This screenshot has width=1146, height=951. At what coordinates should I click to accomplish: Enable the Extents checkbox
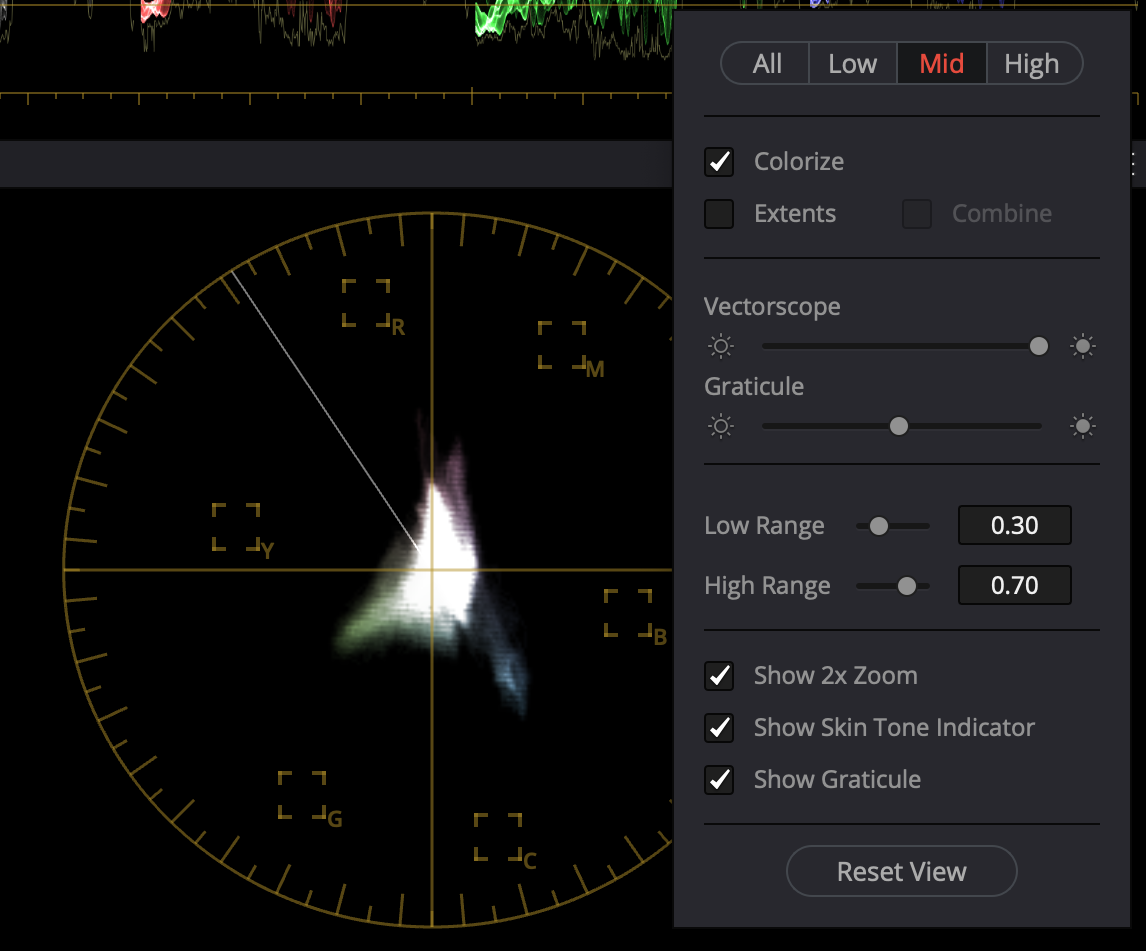coord(719,213)
